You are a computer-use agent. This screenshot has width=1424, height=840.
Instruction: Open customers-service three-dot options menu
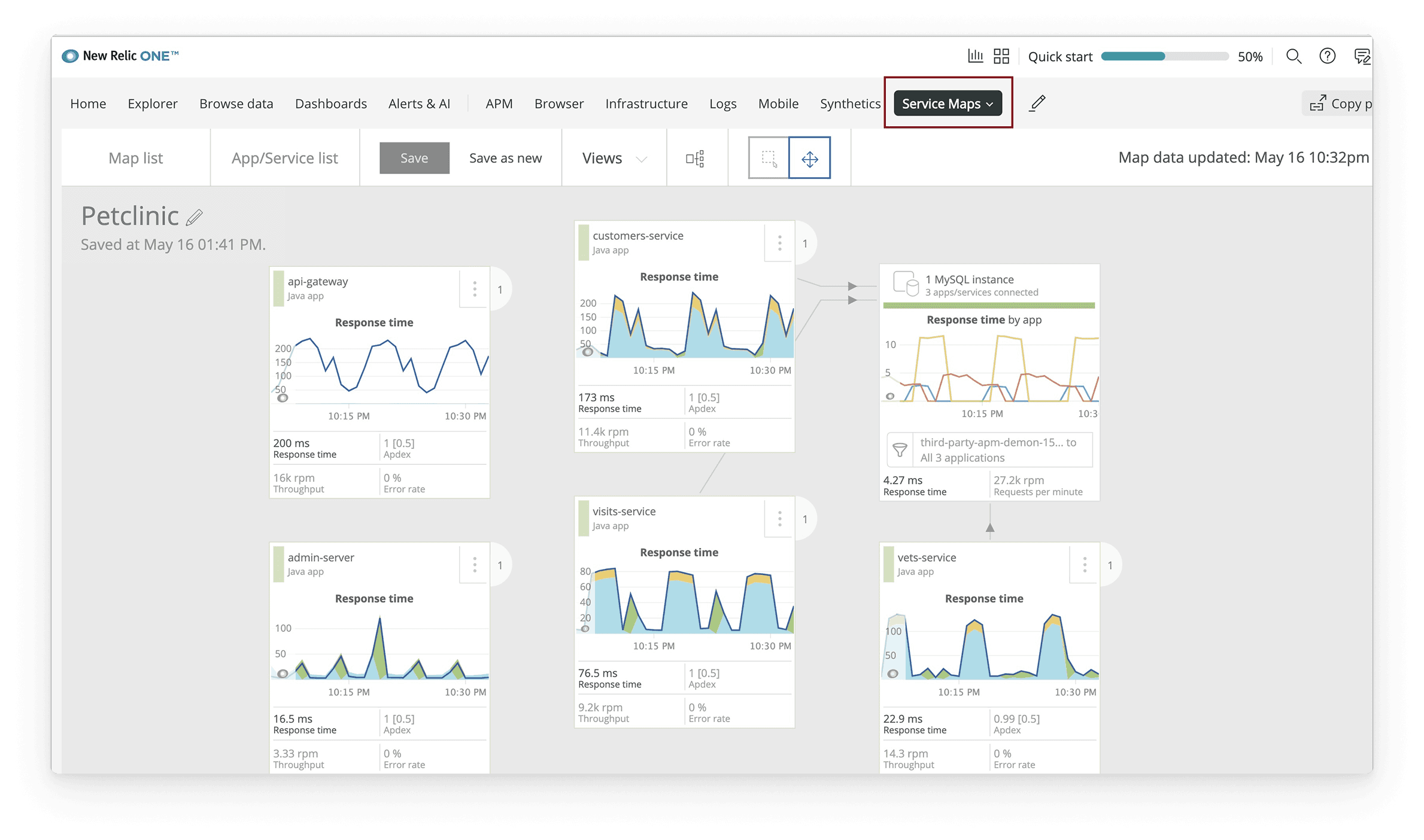779,243
